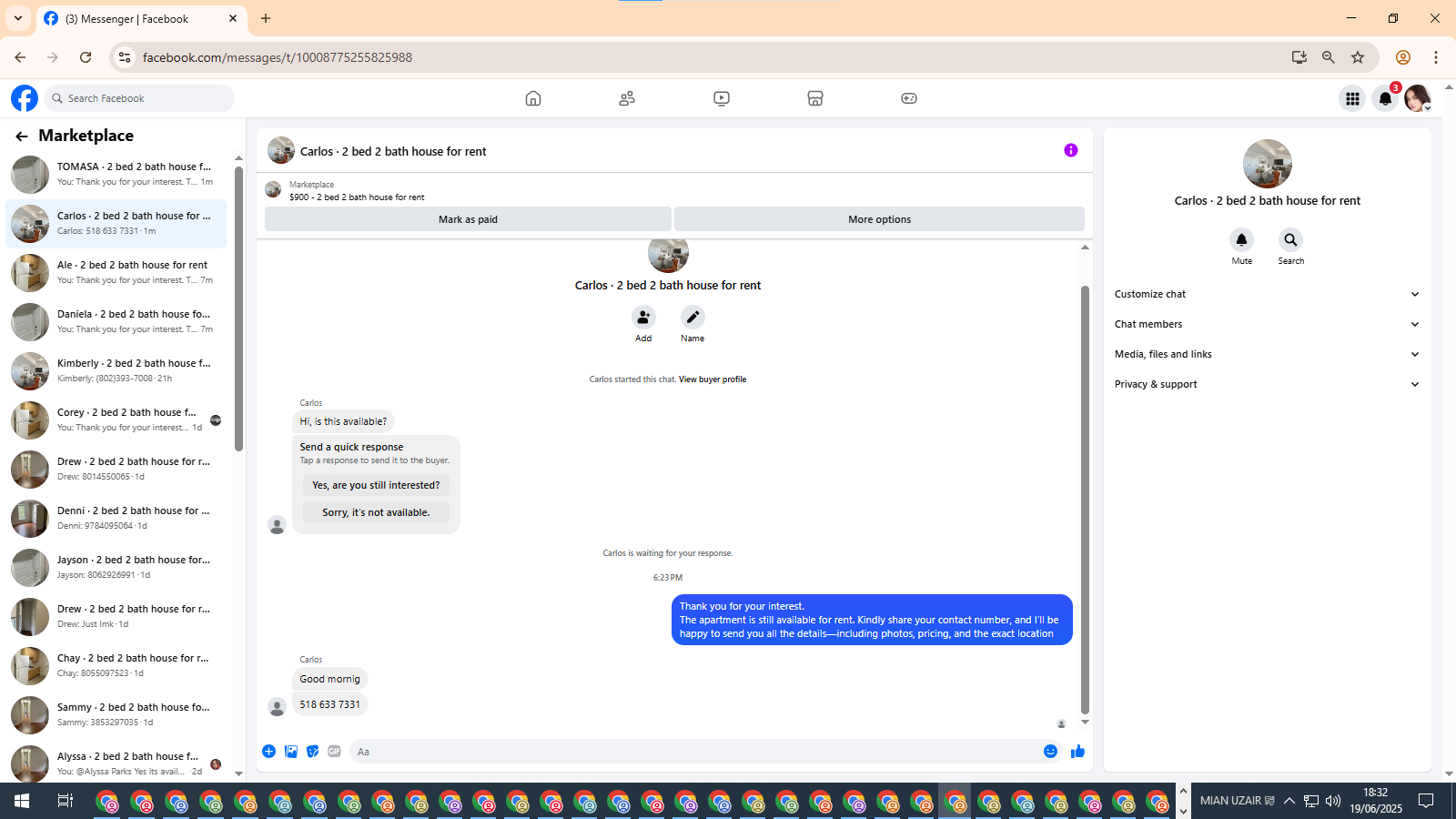Image resolution: width=1456 pixels, height=819 pixels.
Task: Show hidden system tray icons
Action: pyautogui.click(x=1289, y=801)
